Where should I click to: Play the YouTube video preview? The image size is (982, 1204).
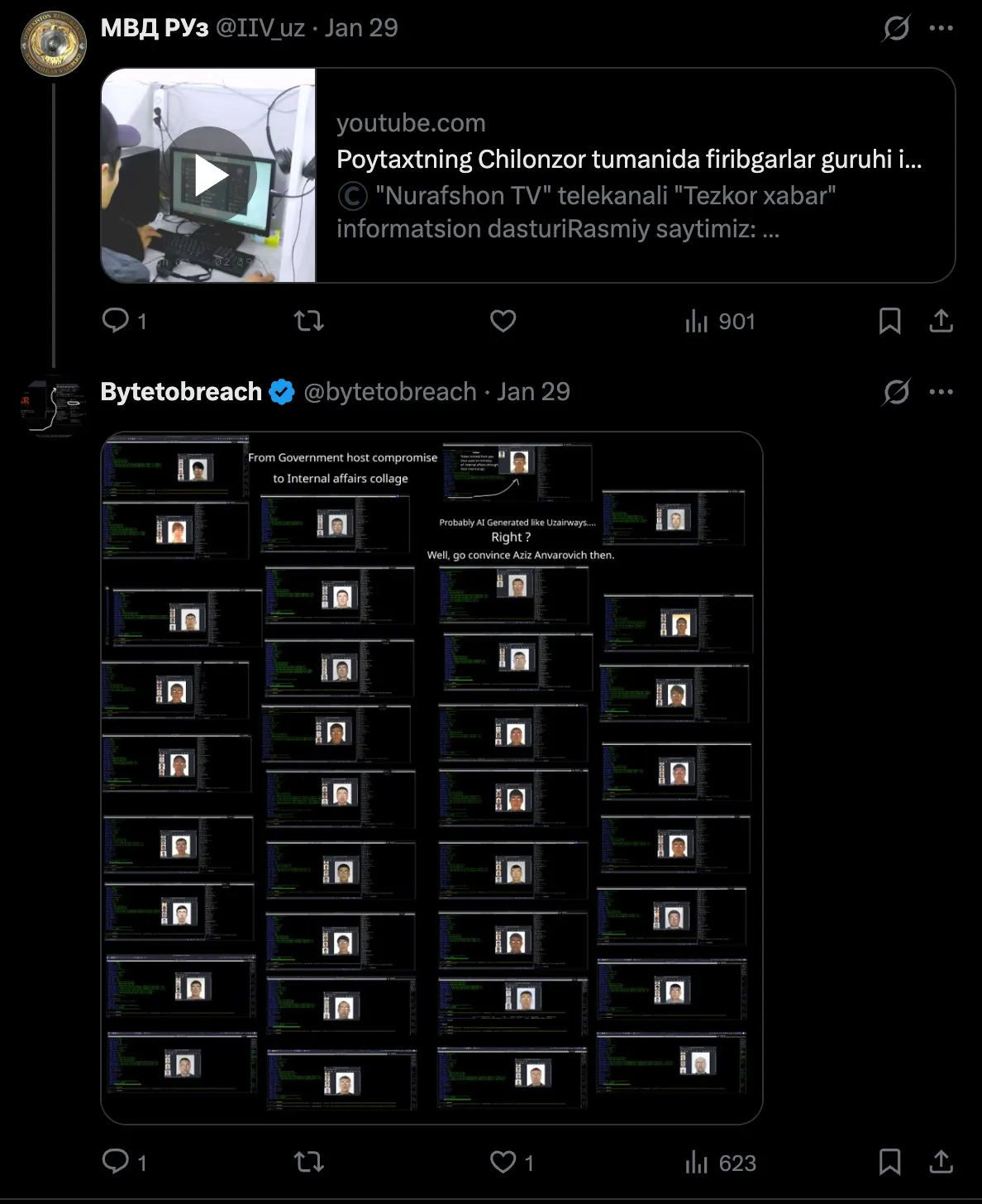(211, 175)
